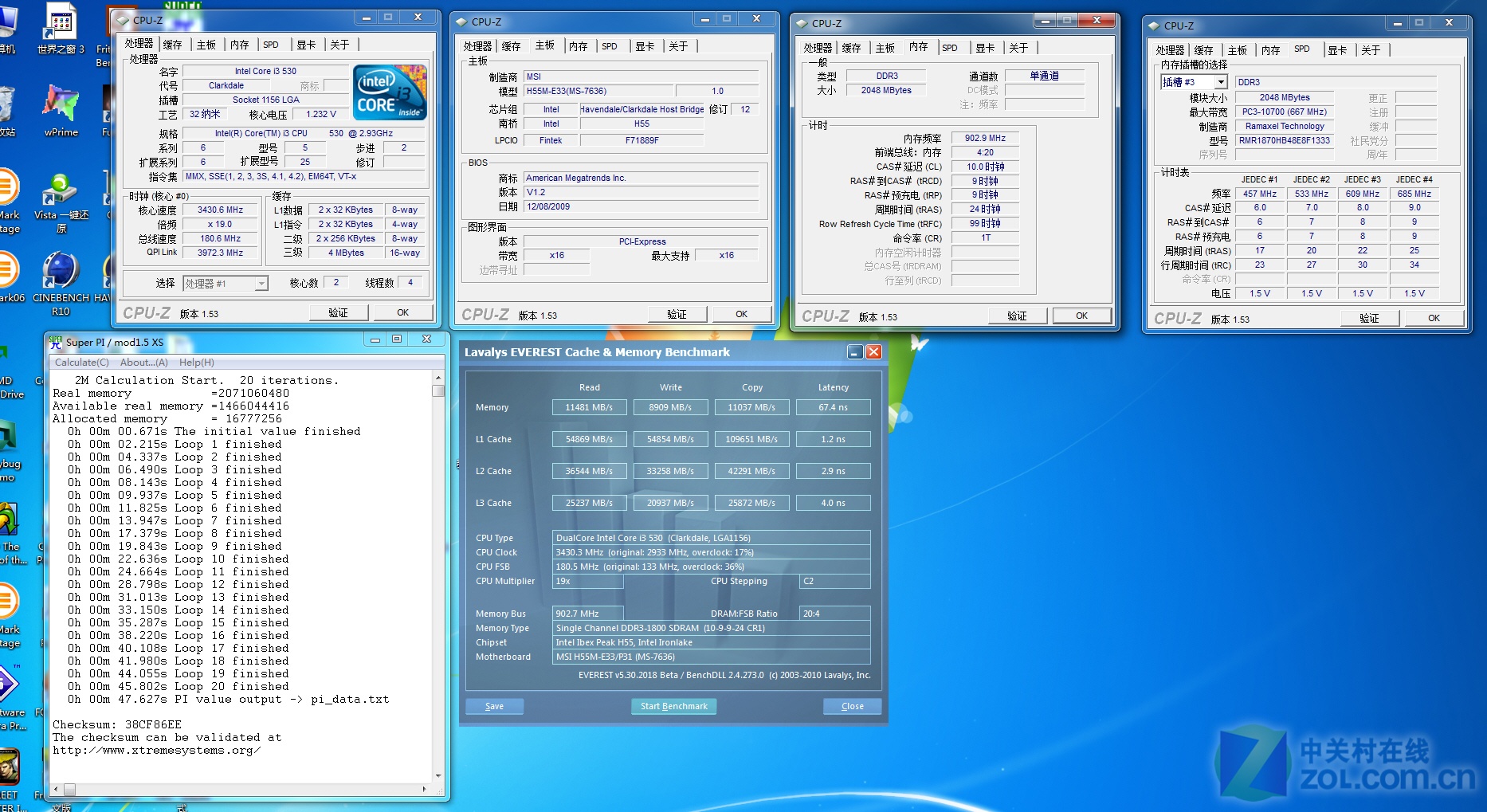Click the model number RMR1870HB48E8F1333 field
Viewport: 1487px width, 812px height.
coord(1285,140)
